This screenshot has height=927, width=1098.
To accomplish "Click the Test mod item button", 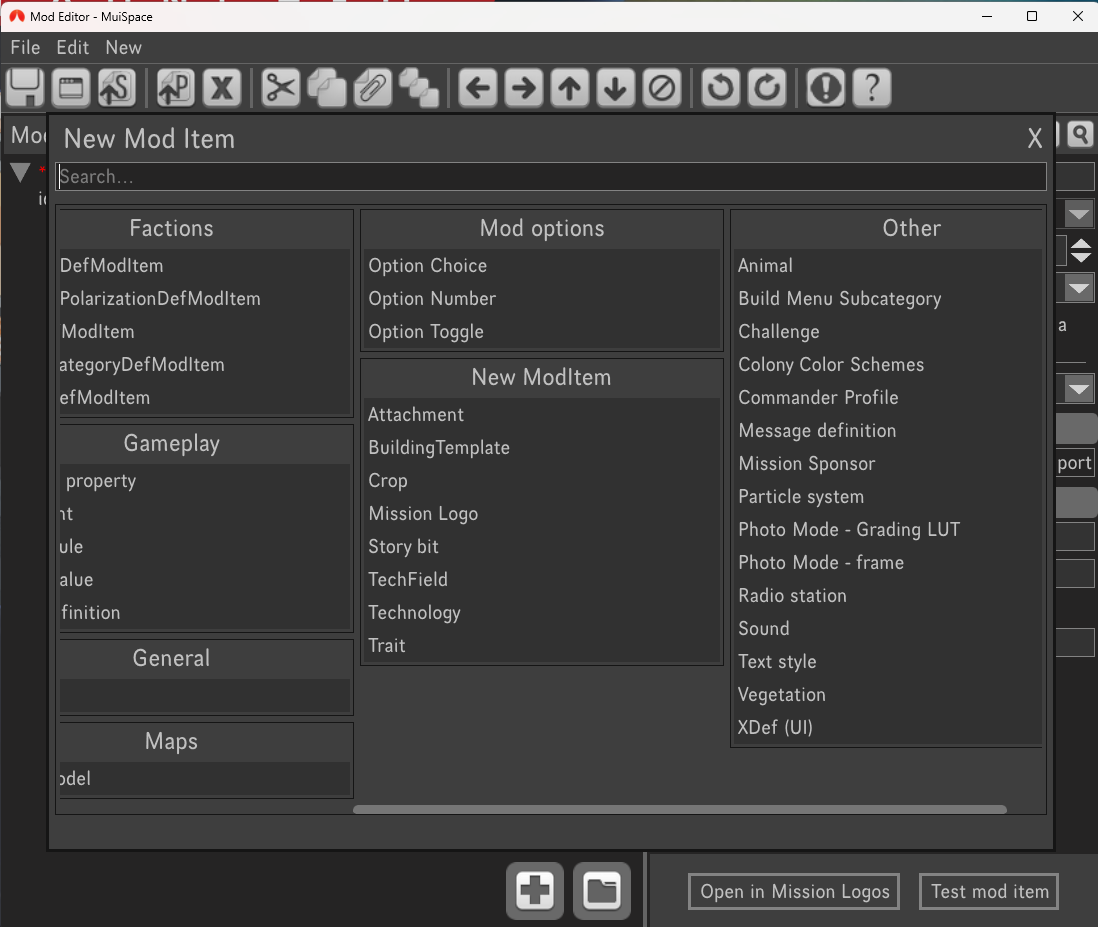I will 989,891.
